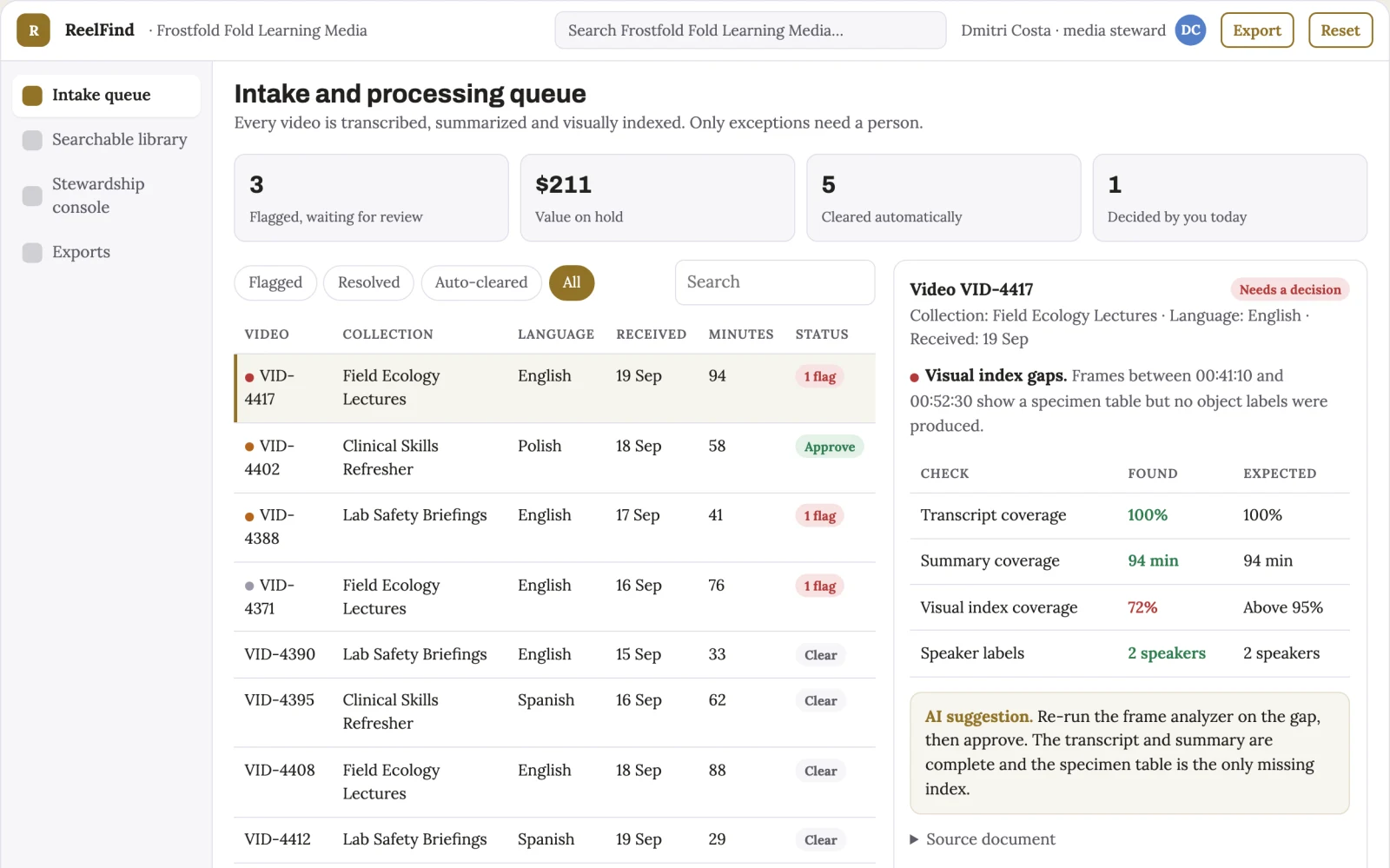Focus the global Frostfold search box
This screenshot has height=868, width=1390.
pyautogui.click(x=751, y=30)
